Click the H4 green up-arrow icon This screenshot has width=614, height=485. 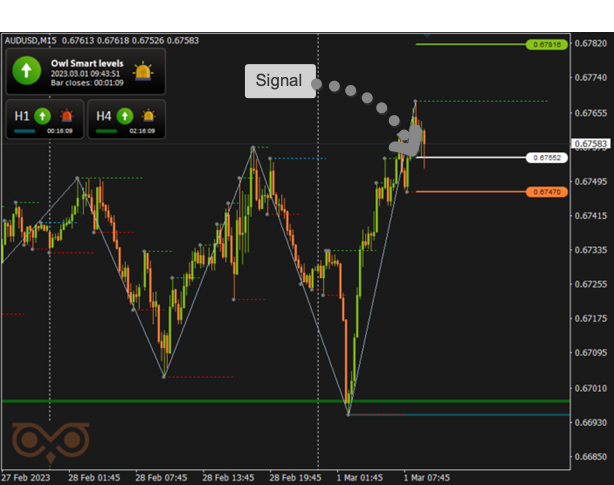[125, 116]
